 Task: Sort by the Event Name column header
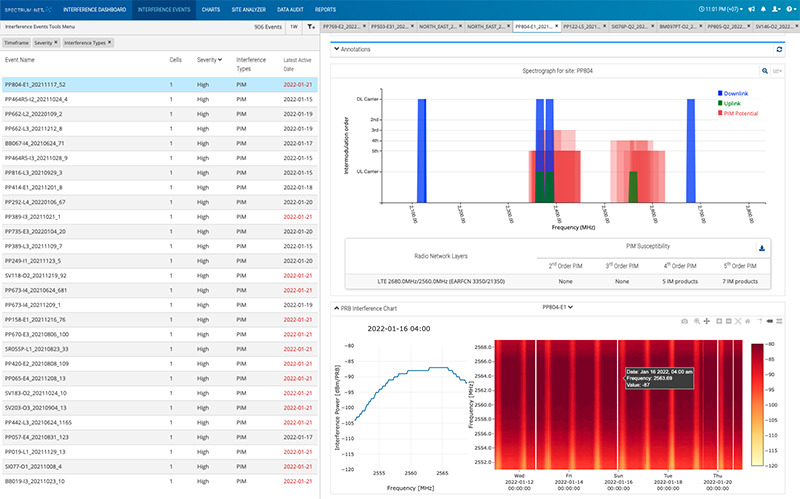point(19,60)
